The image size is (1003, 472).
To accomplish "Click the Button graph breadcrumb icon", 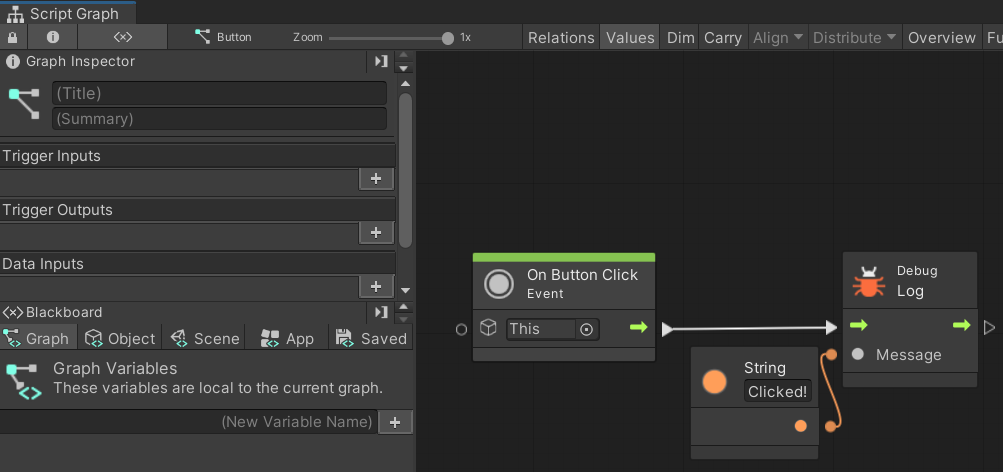I will tap(205, 37).
